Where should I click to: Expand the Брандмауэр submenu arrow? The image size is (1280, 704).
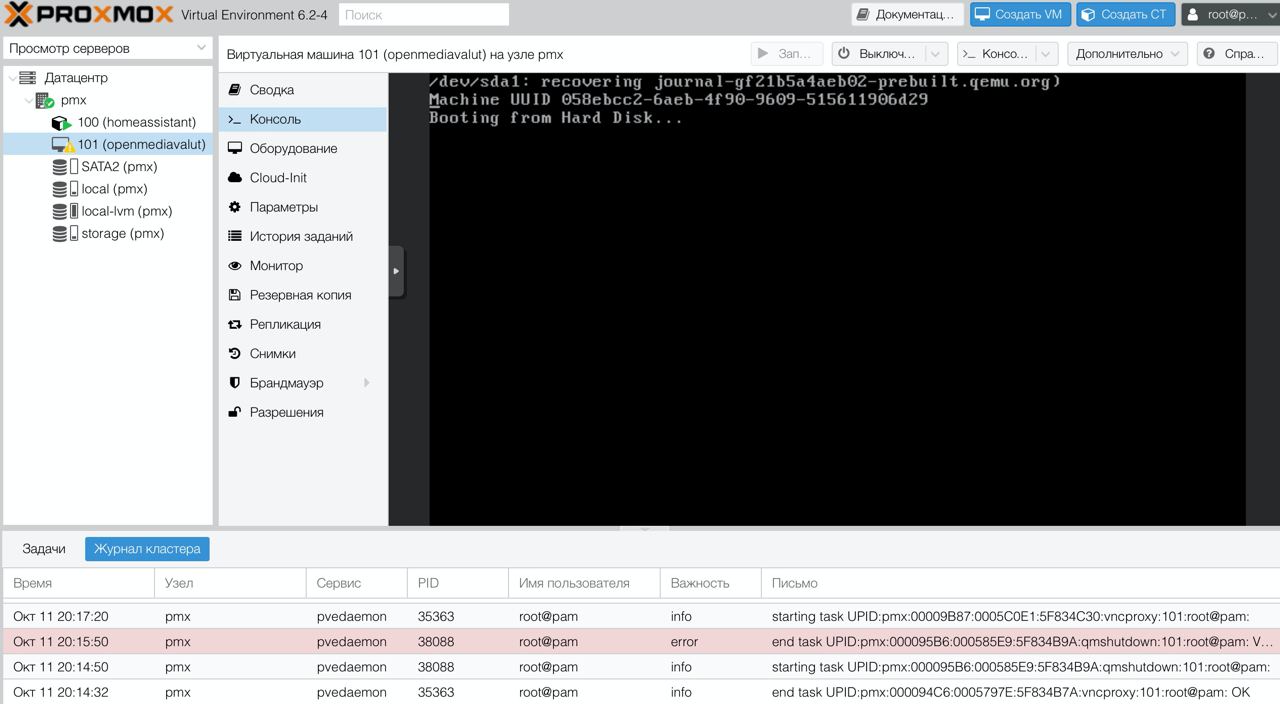point(367,383)
